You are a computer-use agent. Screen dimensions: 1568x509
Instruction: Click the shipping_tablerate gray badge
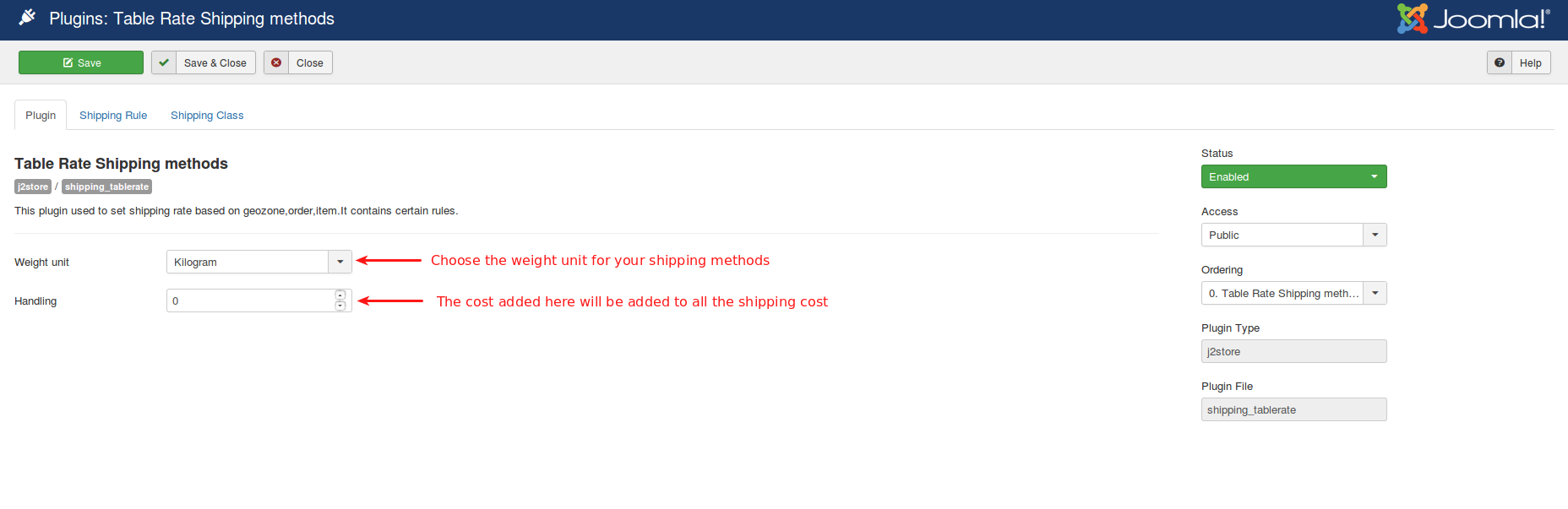[106, 187]
